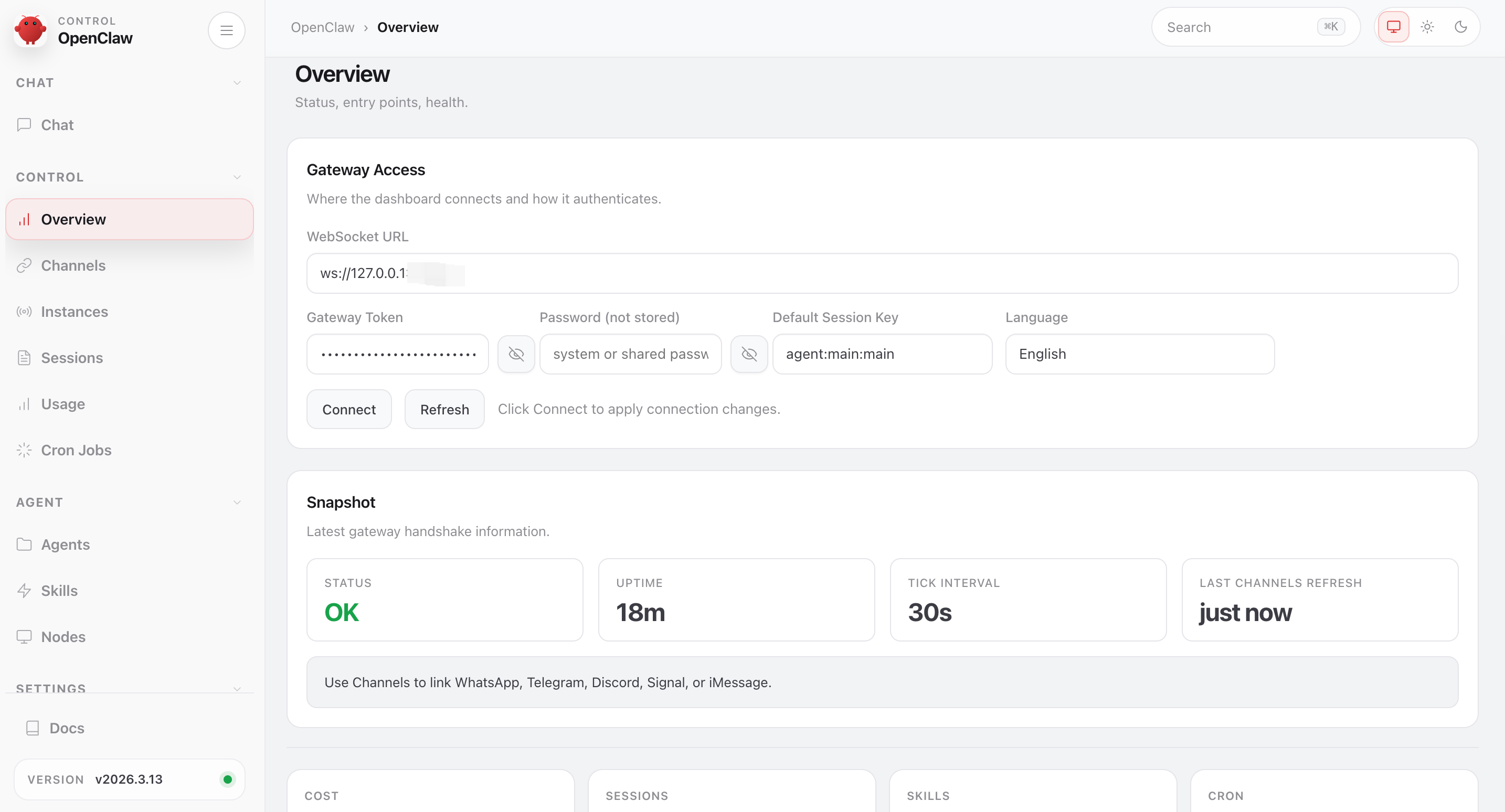Collapse the CHAT sidebar section
The width and height of the screenshot is (1505, 812).
point(237,83)
